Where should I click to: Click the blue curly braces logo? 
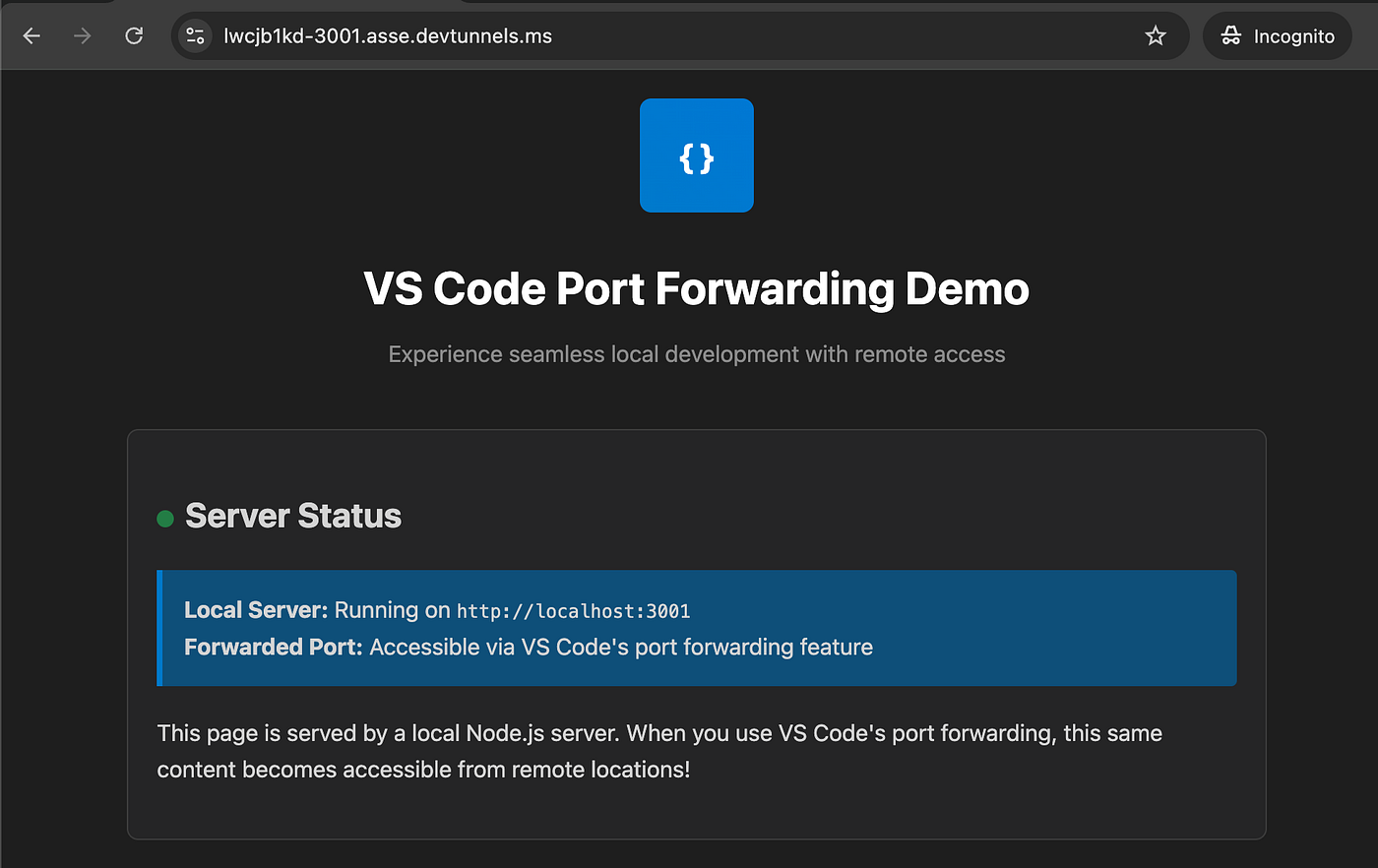pos(697,155)
